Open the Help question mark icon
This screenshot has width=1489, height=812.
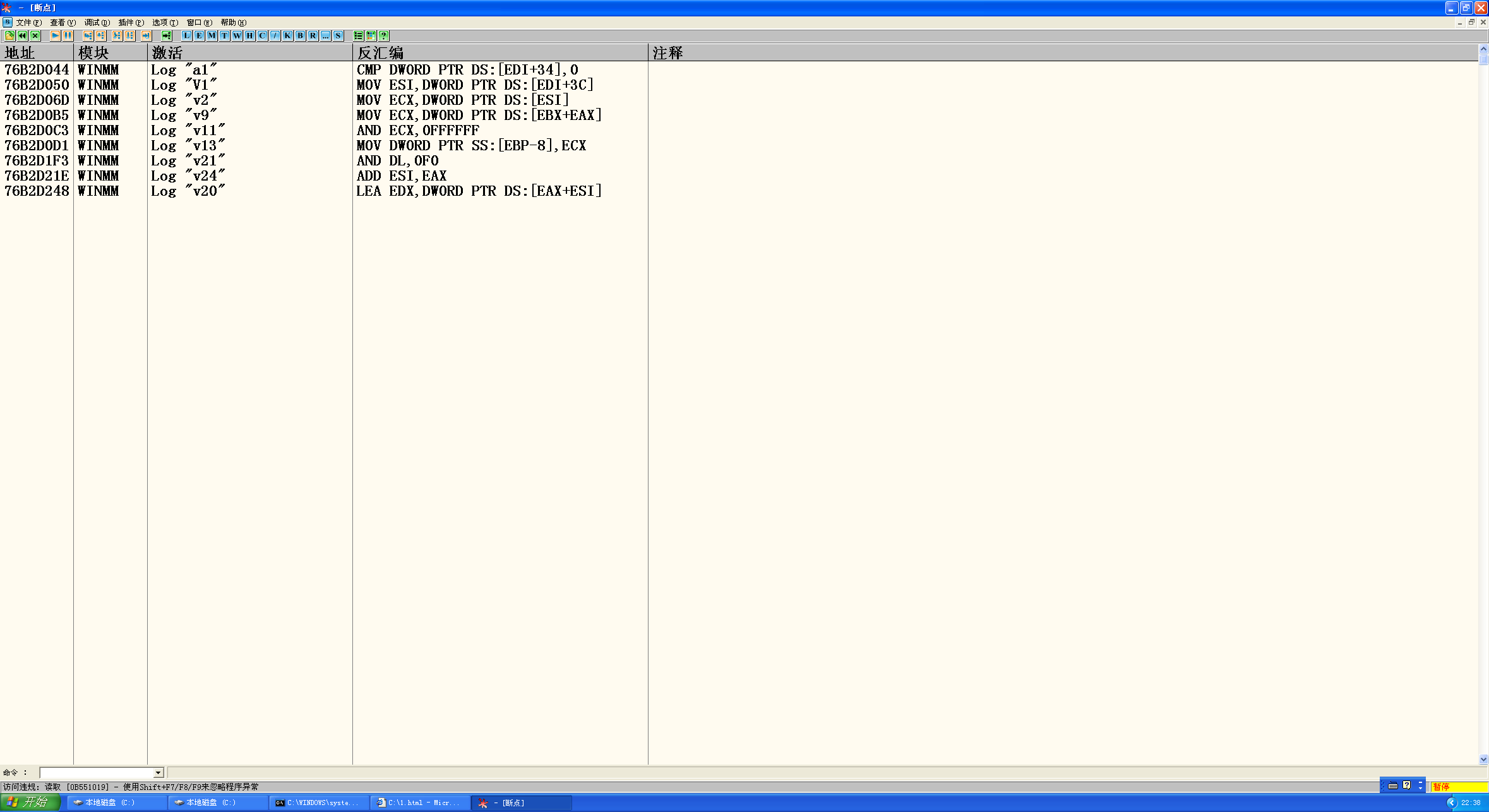pyautogui.click(x=383, y=35)
